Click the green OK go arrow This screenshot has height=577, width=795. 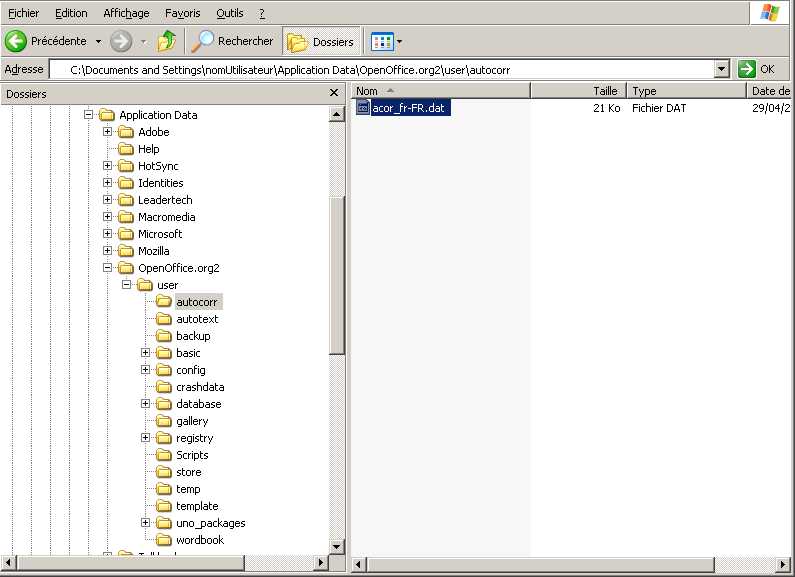pos(746,69)
